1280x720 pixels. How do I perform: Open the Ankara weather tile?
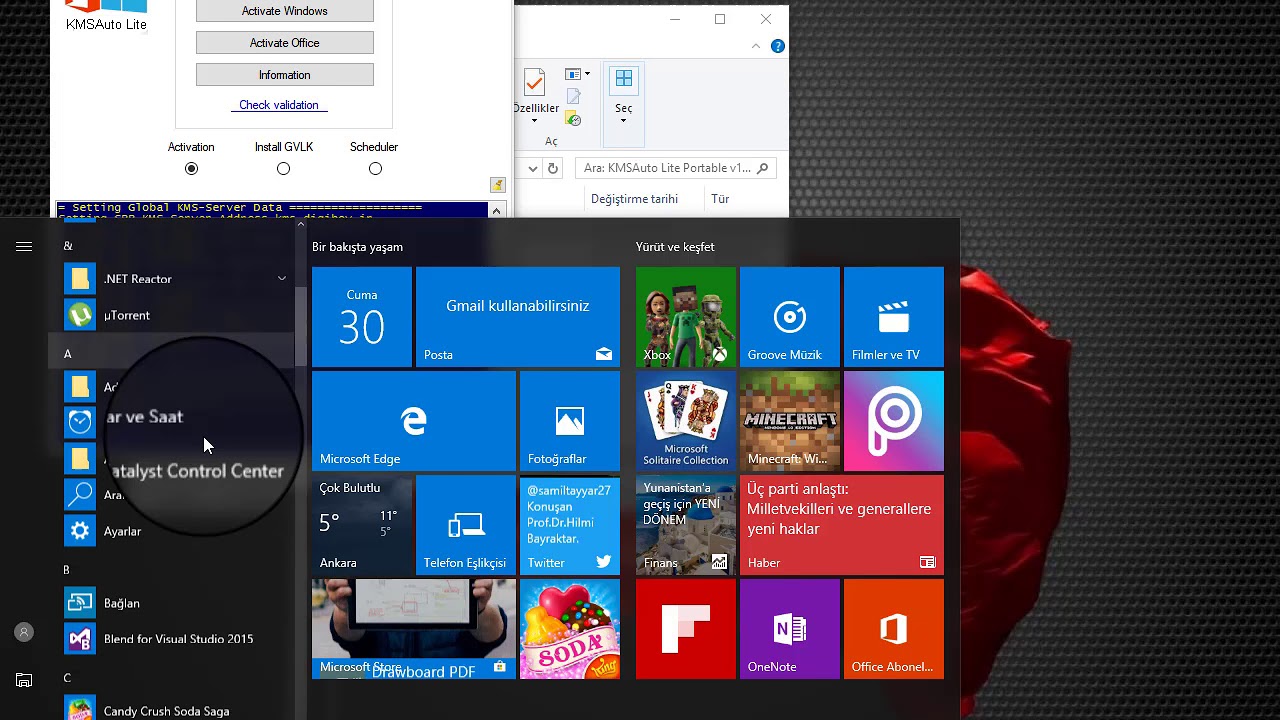click(x=362, y=525)
